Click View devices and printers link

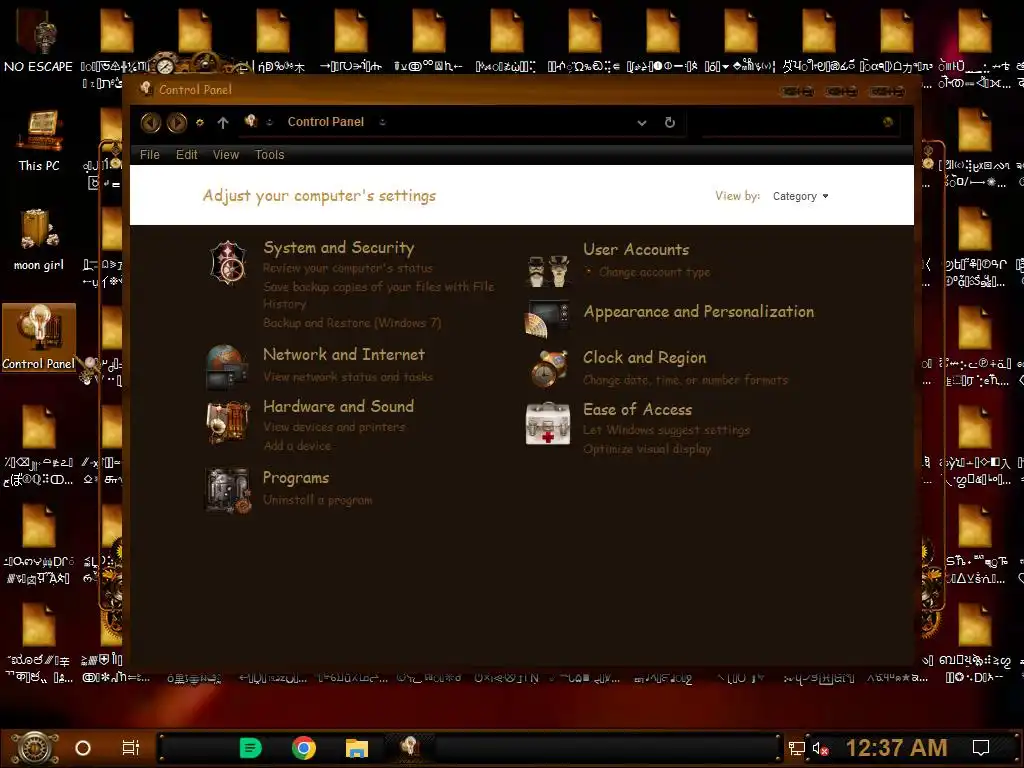(x=334, y=427)
